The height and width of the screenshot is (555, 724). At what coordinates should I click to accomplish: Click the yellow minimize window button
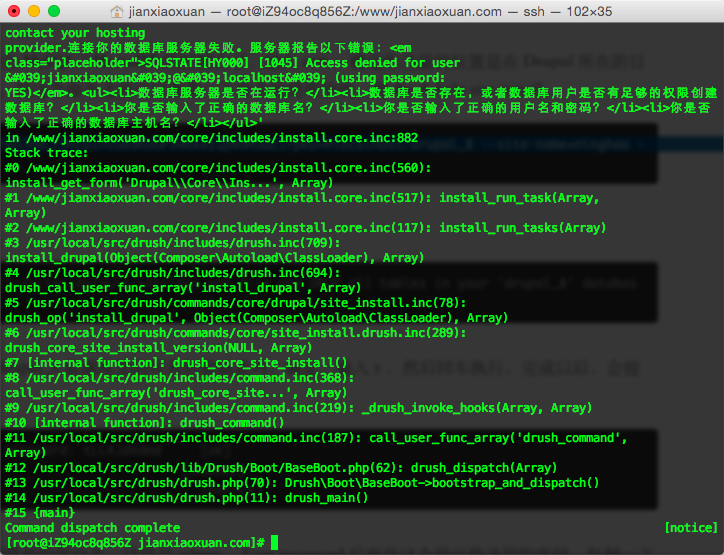click(x=34, y=11)
